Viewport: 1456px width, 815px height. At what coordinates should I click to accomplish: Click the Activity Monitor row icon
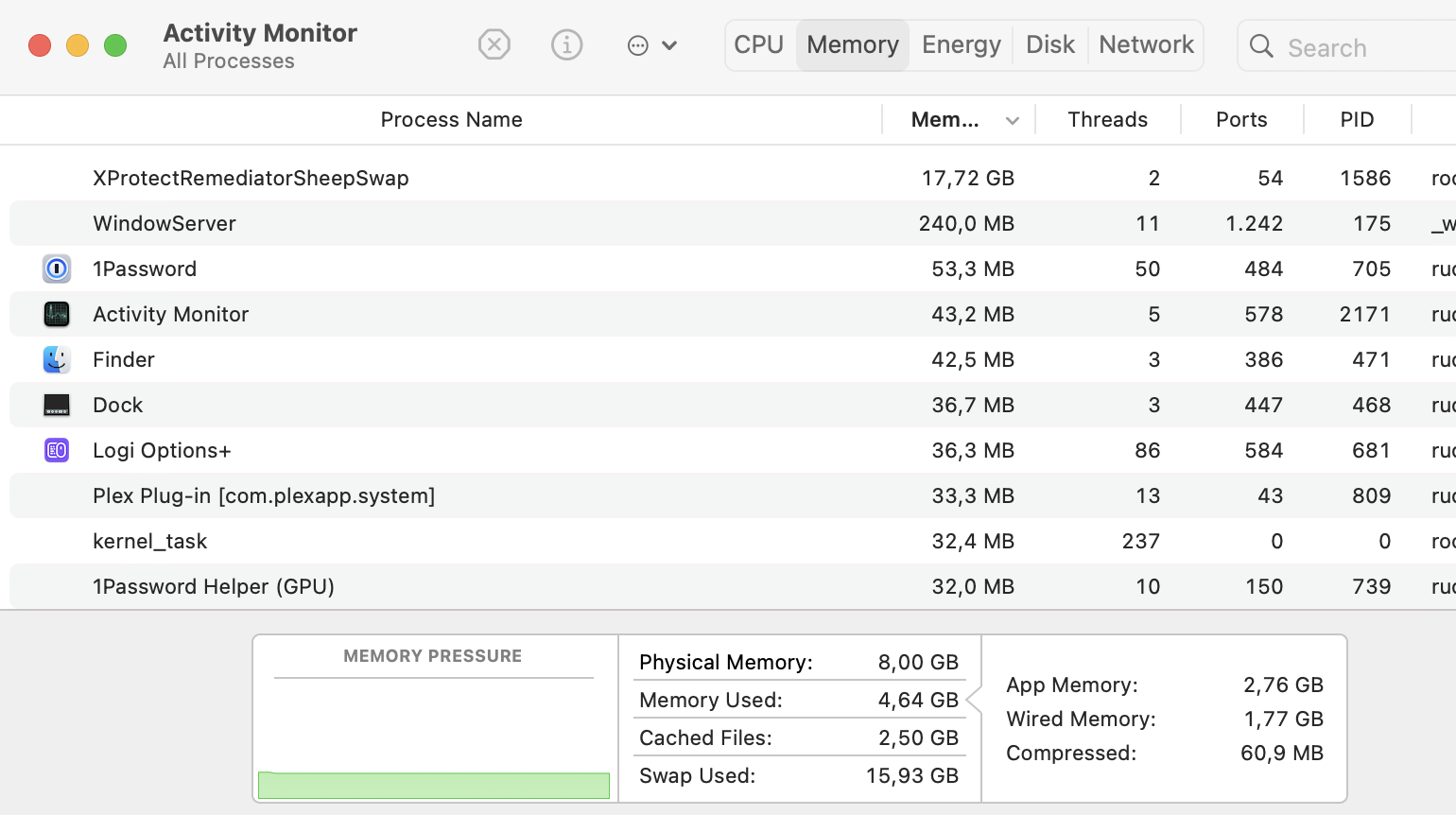[x=57, y=314]
